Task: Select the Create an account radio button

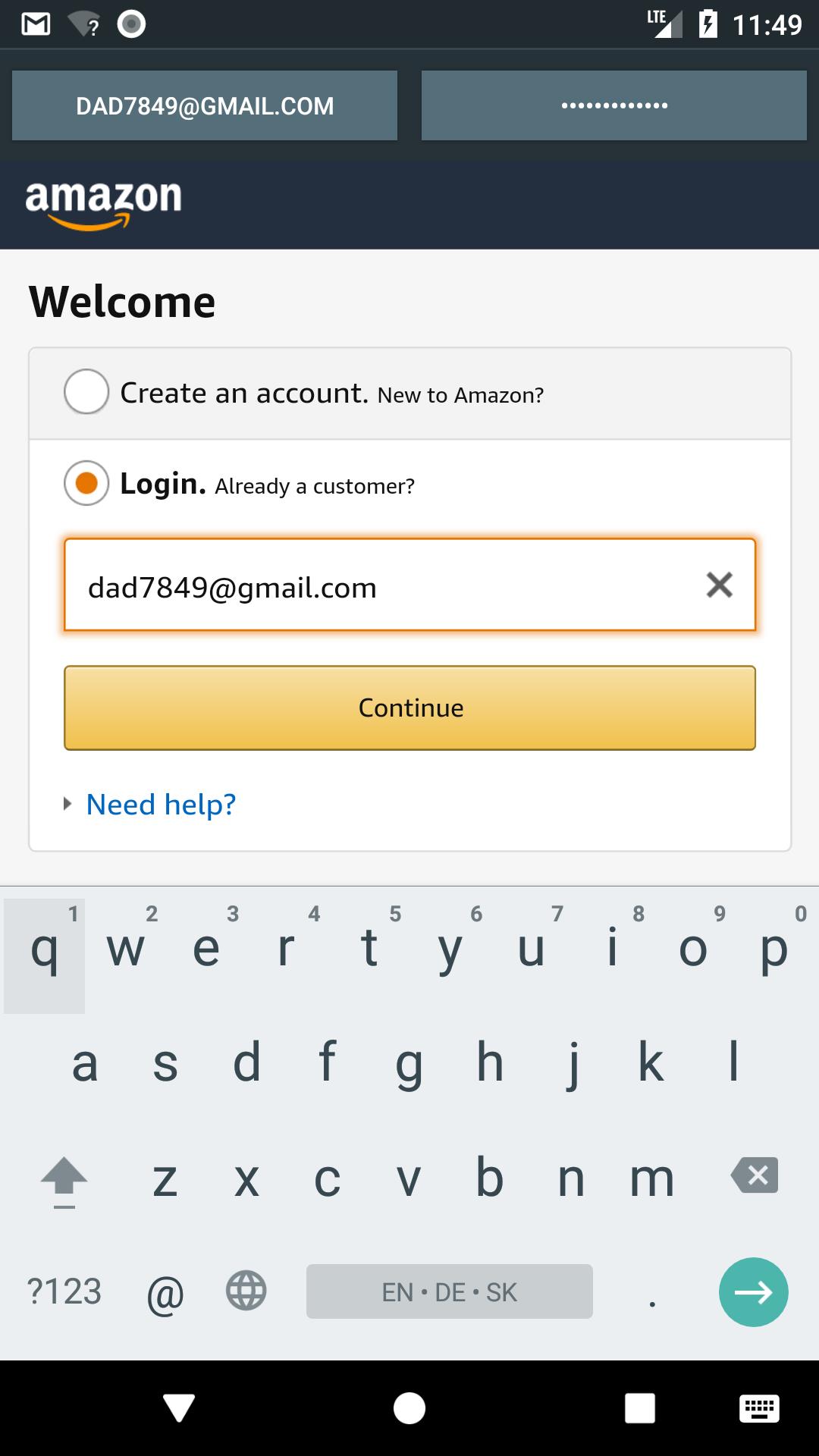Action: click(x=86, y=392)
